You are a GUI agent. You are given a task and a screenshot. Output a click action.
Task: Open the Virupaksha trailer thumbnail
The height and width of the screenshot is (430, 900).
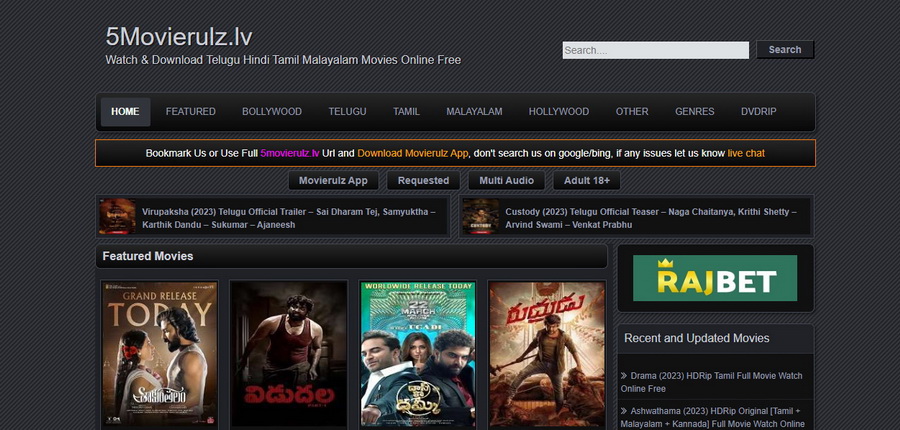click(118, 216)
